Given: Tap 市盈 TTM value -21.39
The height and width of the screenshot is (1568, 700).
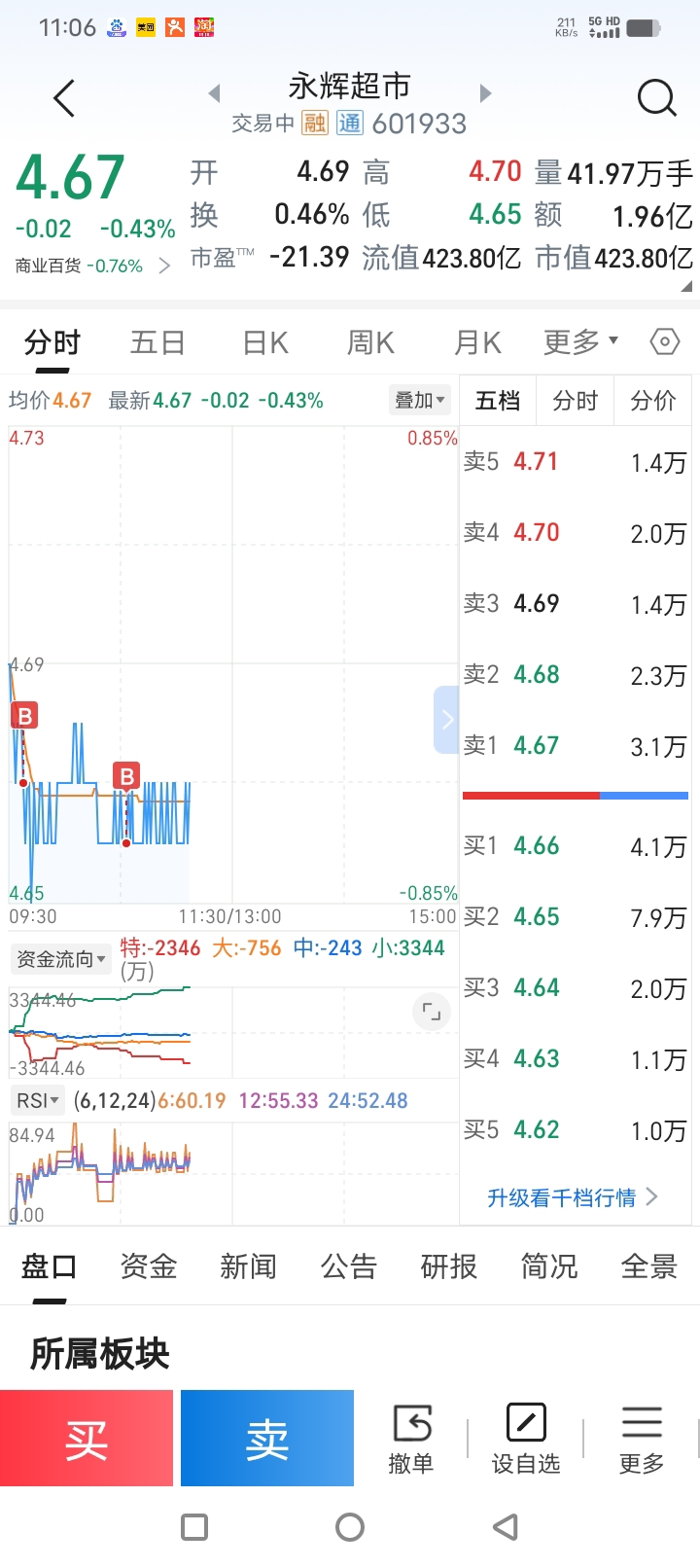Looking at the screenshot, I should (x=309, y=258).
